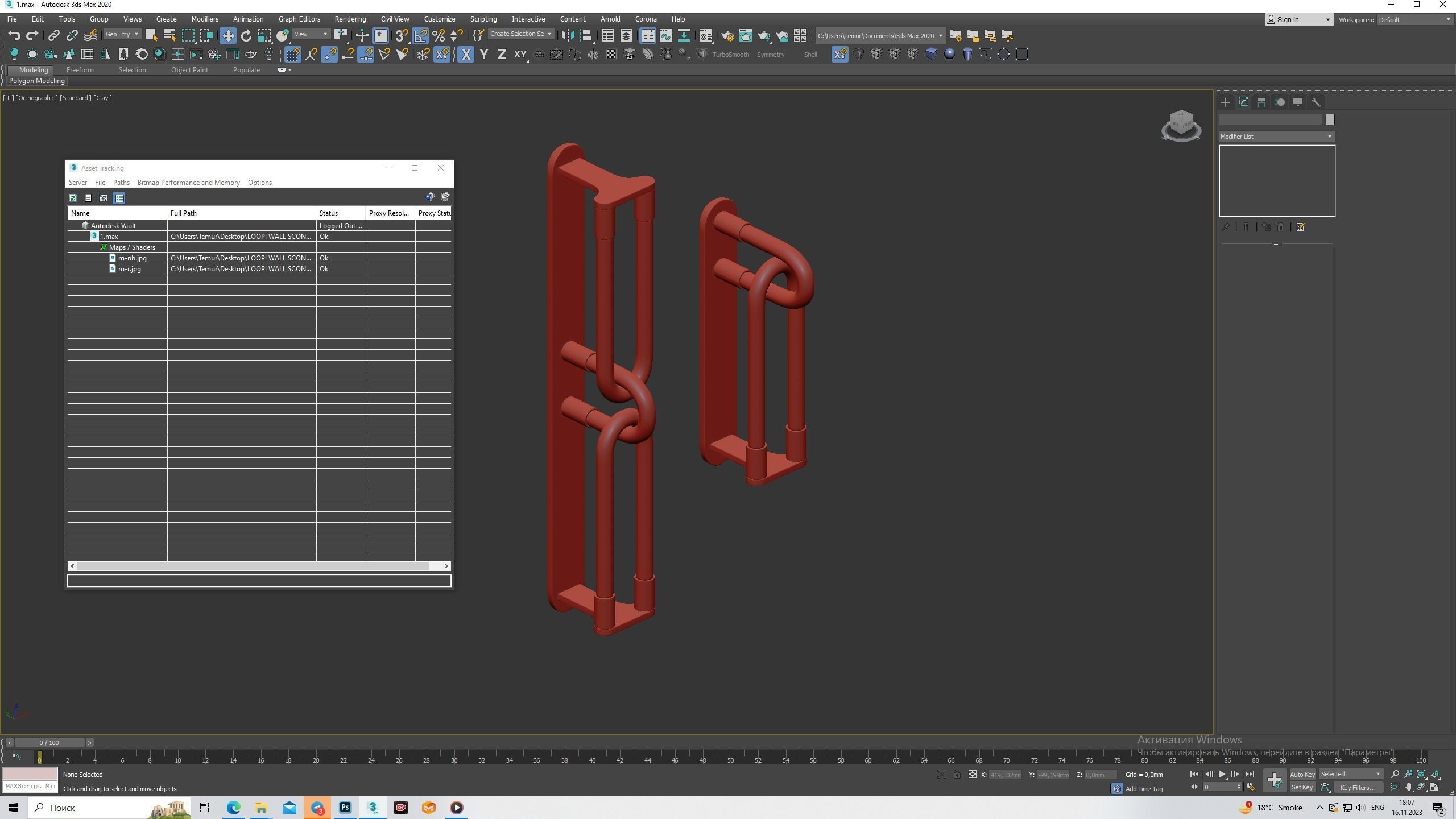Viewport: 1456px width, 819px height.
Task: Open the Utilities command panel tab
Action: pyautogui.click(x=1316, y=102)
